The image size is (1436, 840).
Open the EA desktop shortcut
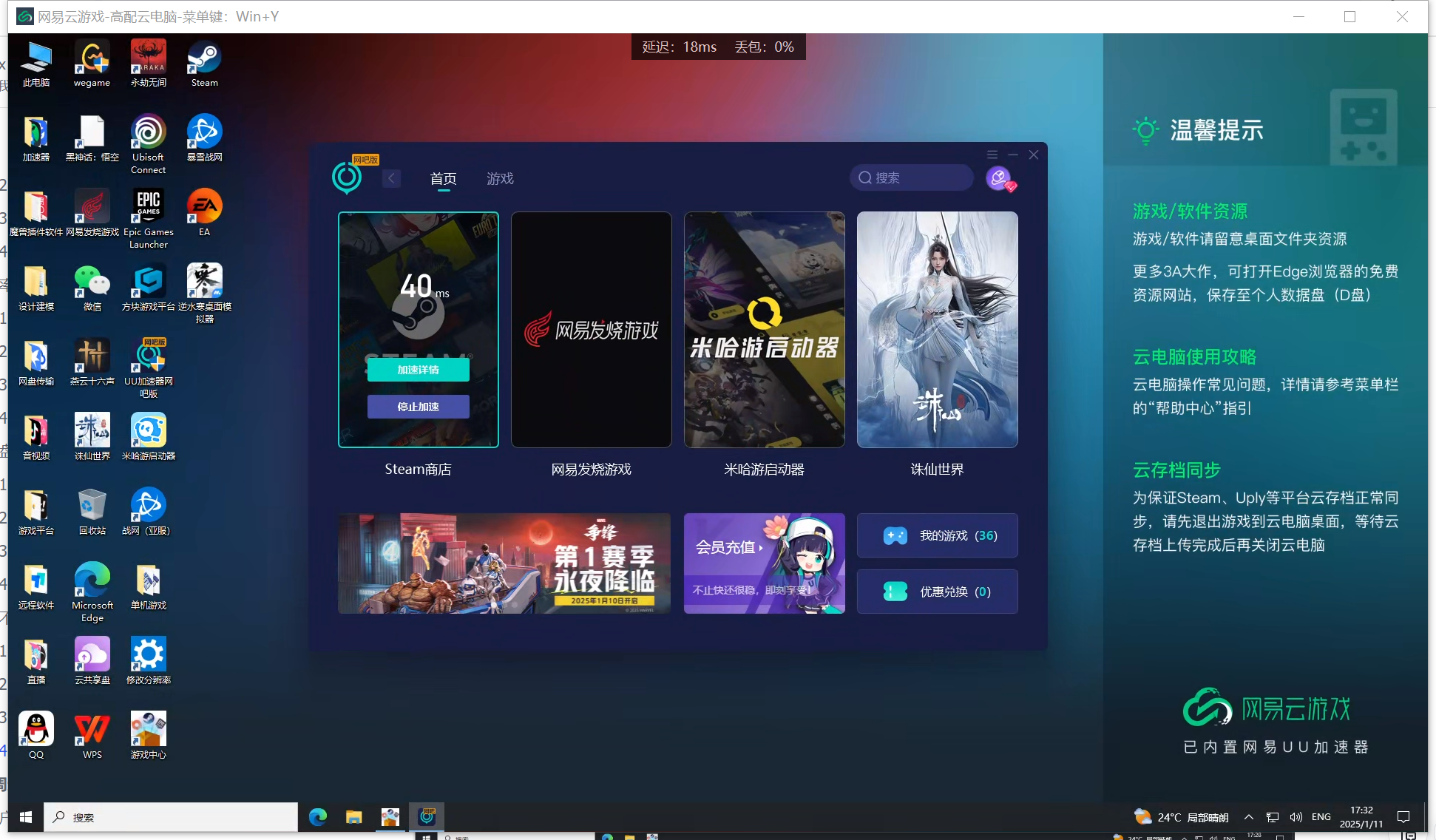(204, 213)
